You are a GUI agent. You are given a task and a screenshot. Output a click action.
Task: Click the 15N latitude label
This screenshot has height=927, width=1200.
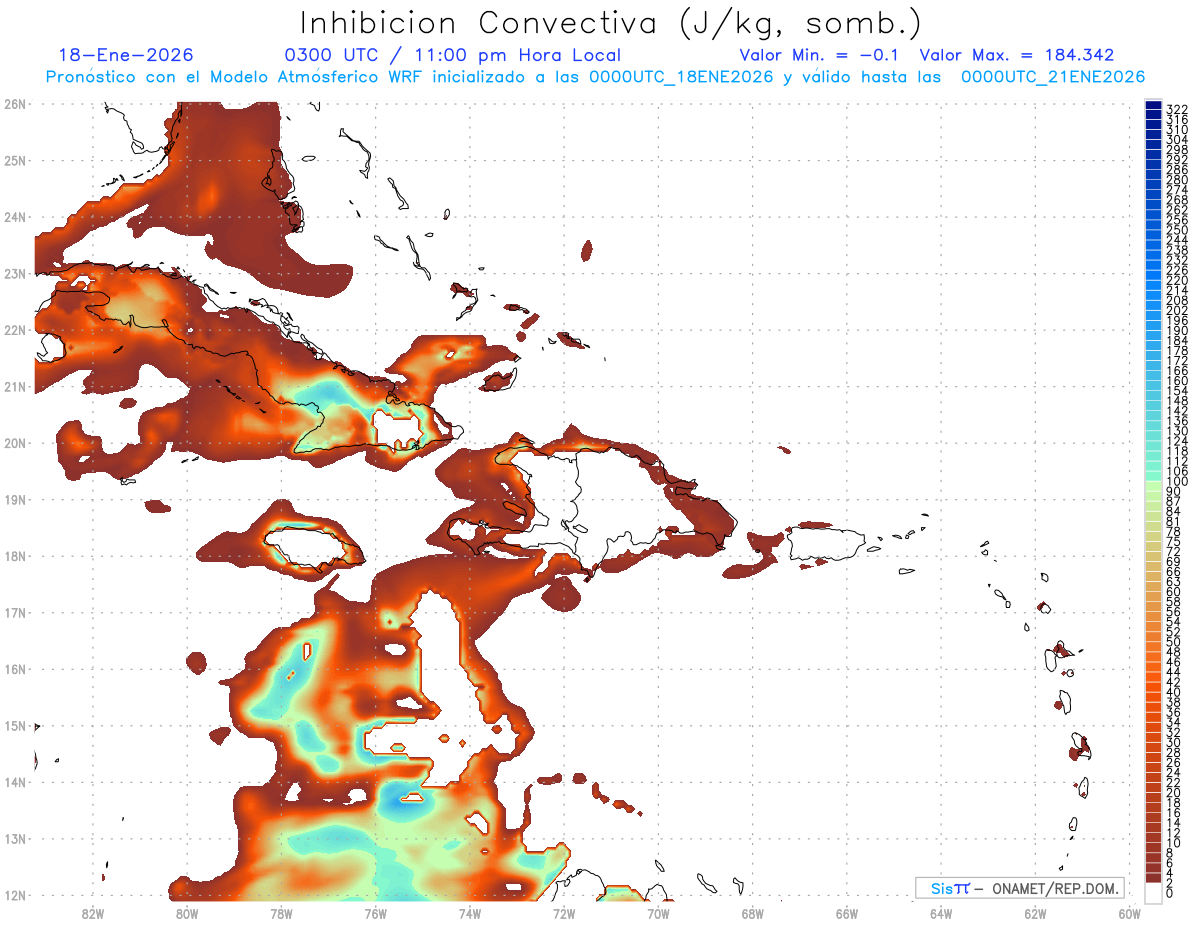(15, 725)
